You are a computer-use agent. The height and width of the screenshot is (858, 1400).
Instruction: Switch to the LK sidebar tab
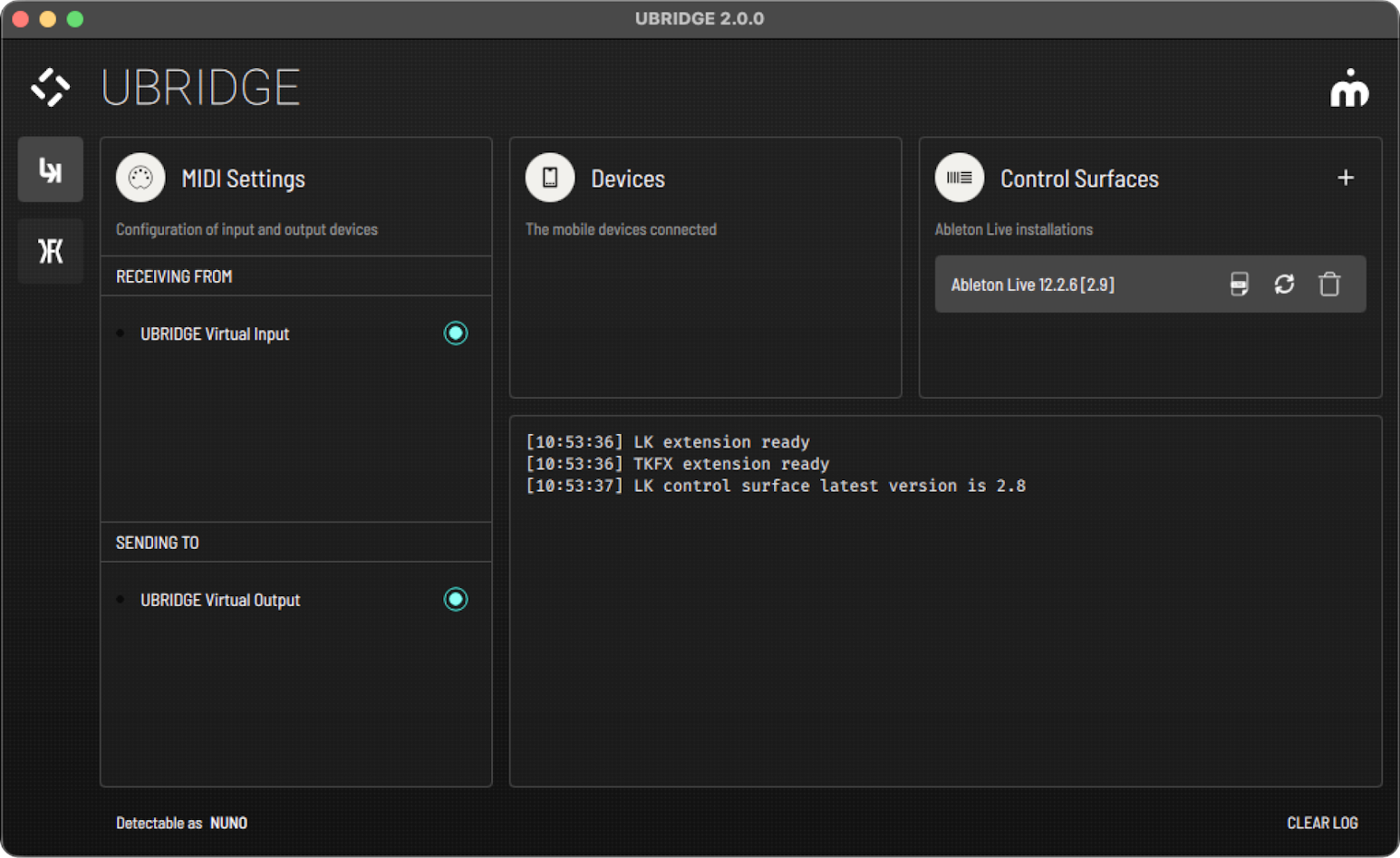point(51,169)
